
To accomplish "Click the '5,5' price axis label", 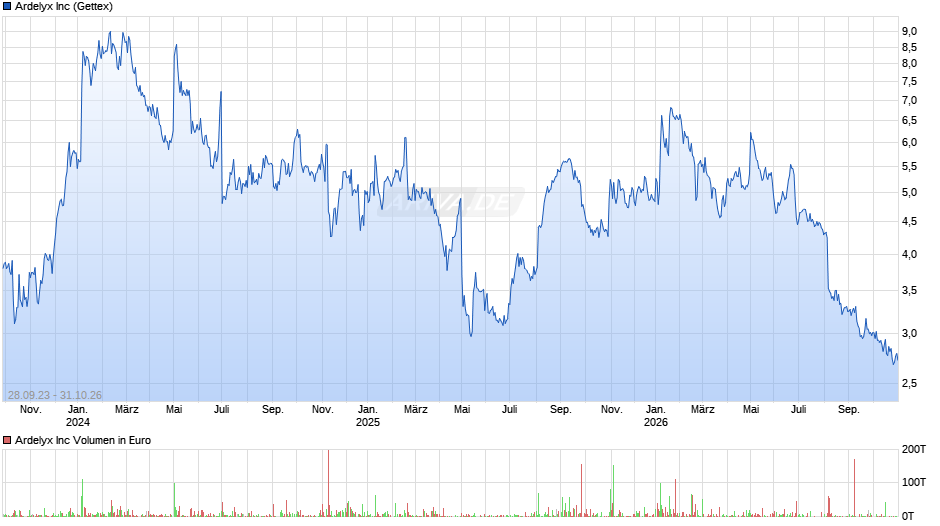I will 909,167.
